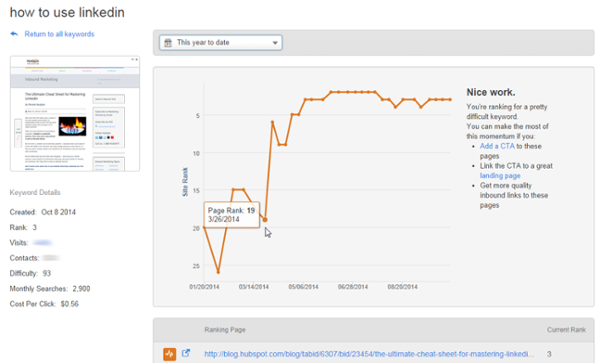The width and height of the screenshot is (600, 363).
Task: Open the Add a CTA link
Action: tap(497, 146)
